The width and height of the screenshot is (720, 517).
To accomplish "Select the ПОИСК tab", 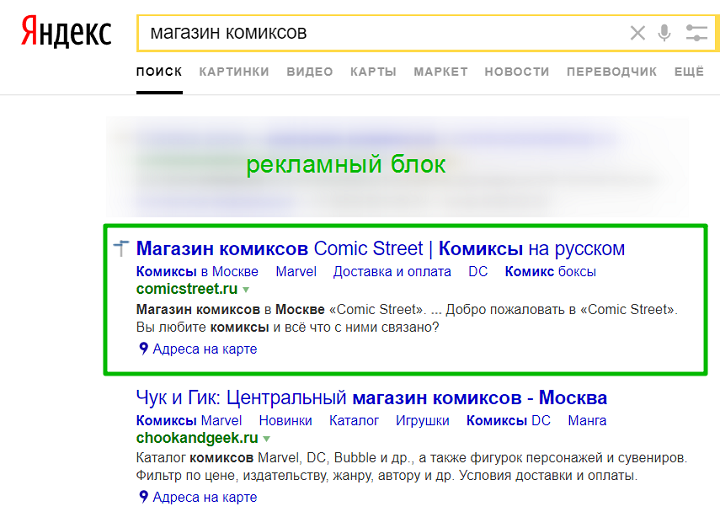I will coord(159,72).
